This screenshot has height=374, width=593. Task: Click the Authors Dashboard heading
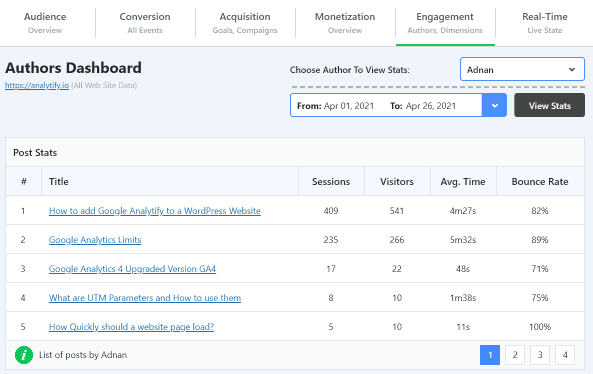pos(73,68)
